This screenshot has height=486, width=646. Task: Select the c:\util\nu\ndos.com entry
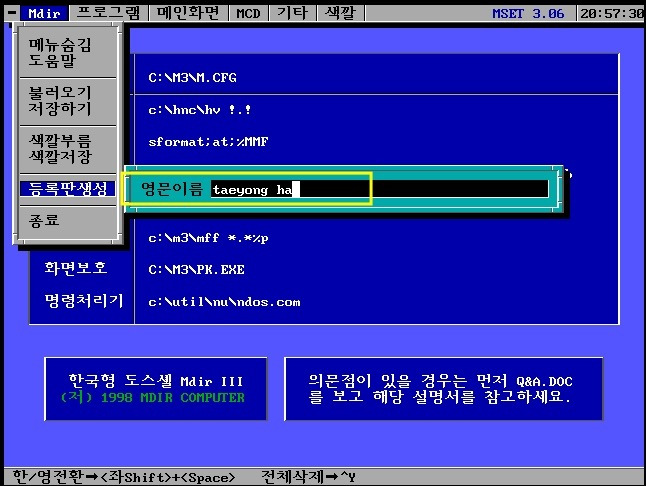pyautogui.click(x=224, y=302)
